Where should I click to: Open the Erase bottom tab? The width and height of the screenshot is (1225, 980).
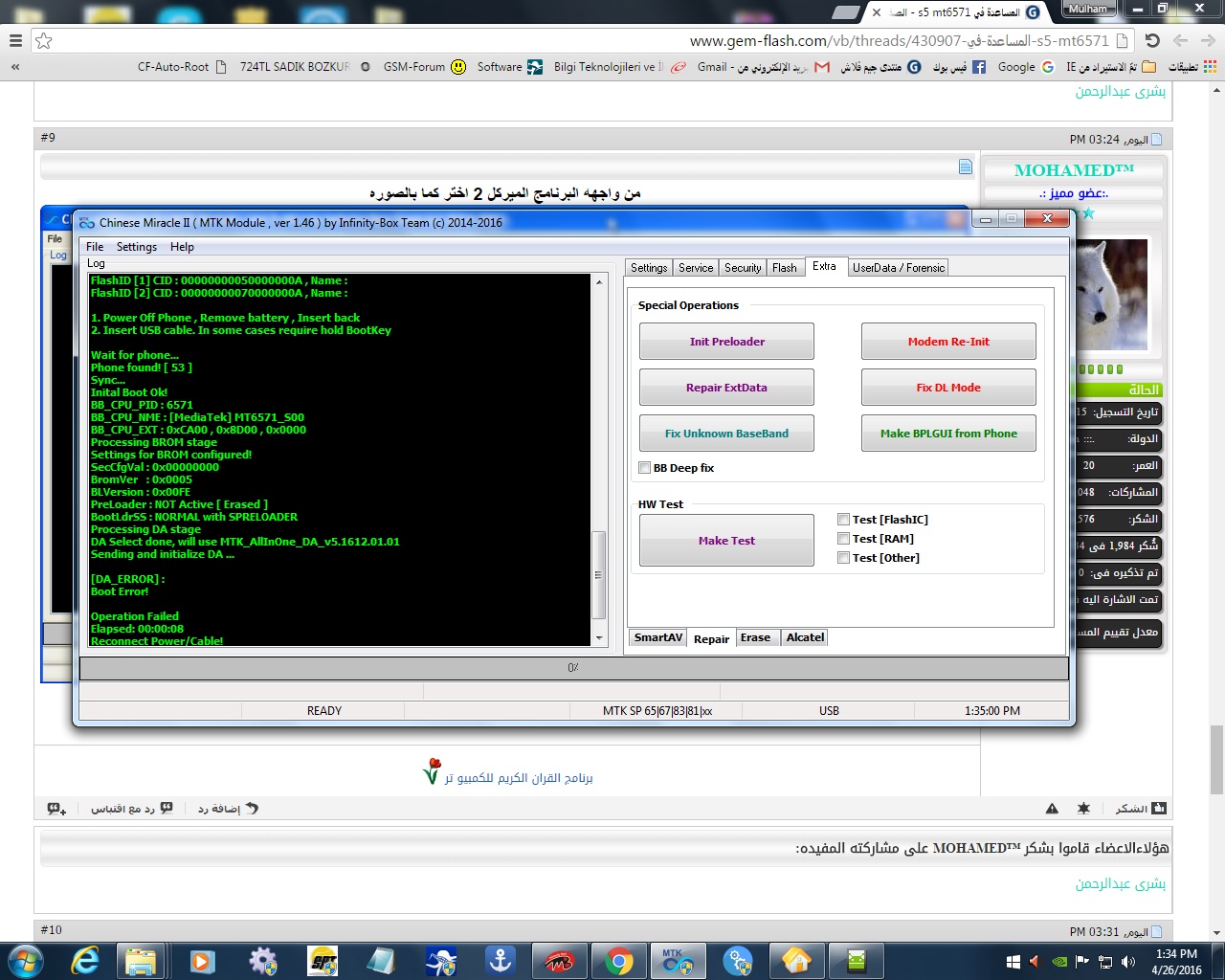(x=755, y=637)
